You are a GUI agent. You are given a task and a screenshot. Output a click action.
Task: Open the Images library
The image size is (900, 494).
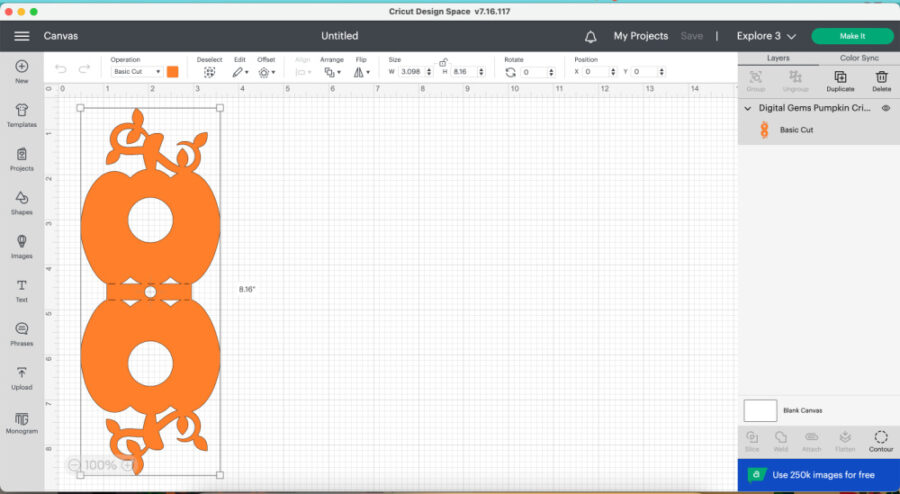(21, 246)
